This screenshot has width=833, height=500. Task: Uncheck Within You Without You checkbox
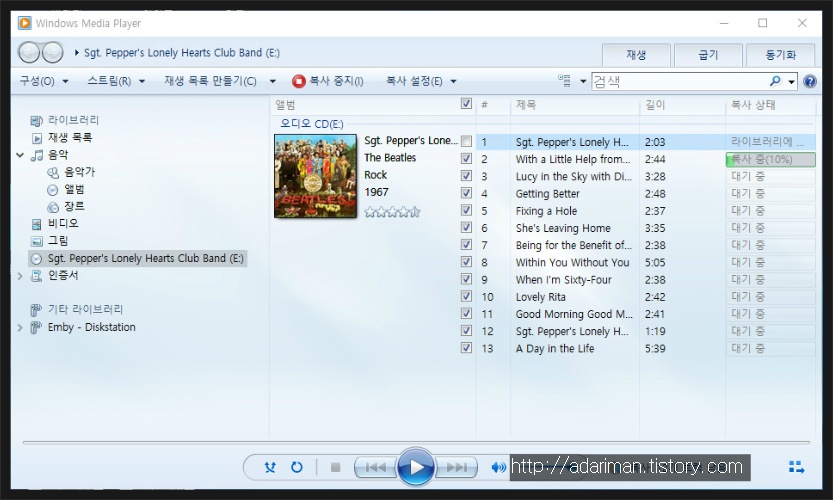(466, 261)
